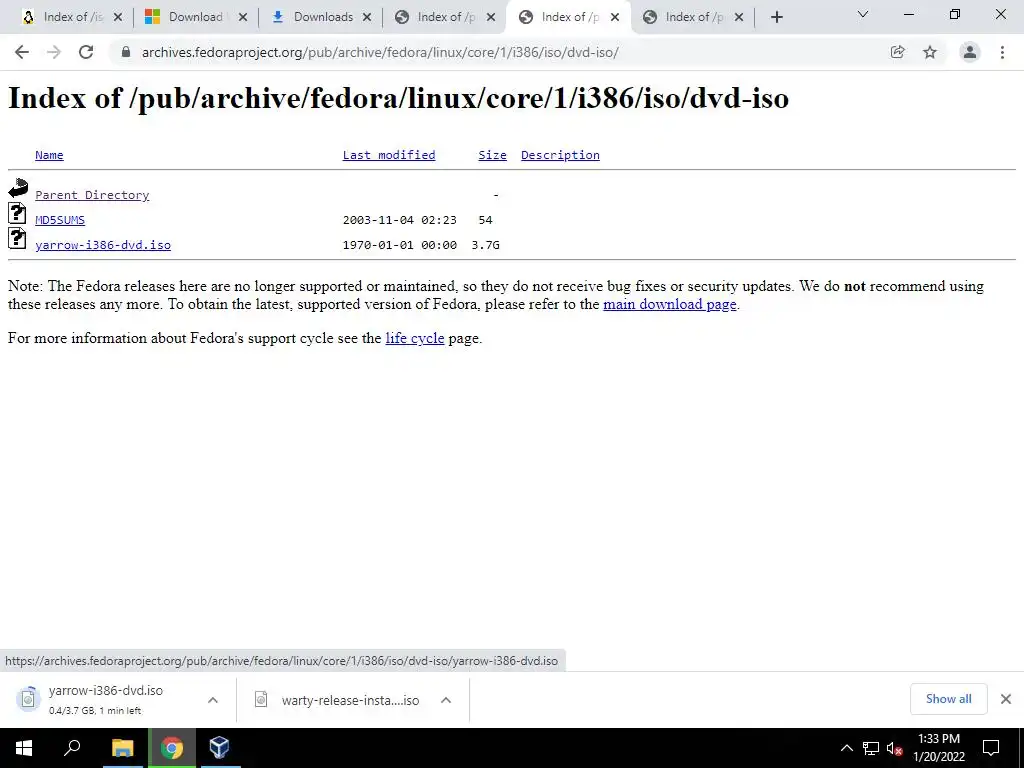Click the forward navigation arrow

54,52
